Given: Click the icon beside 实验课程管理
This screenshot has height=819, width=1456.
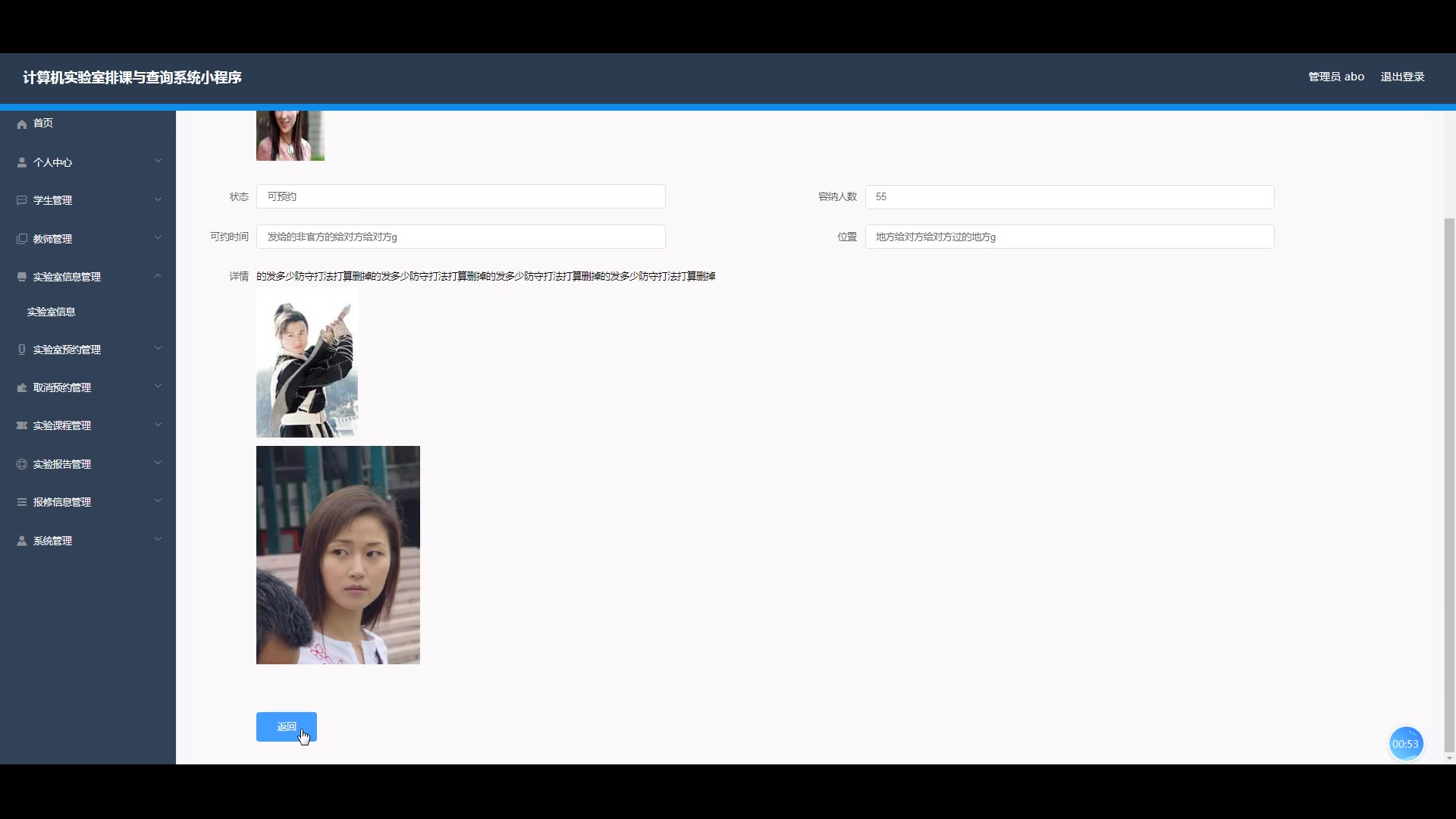Looking at the screenshot, I should pos(22,425).
